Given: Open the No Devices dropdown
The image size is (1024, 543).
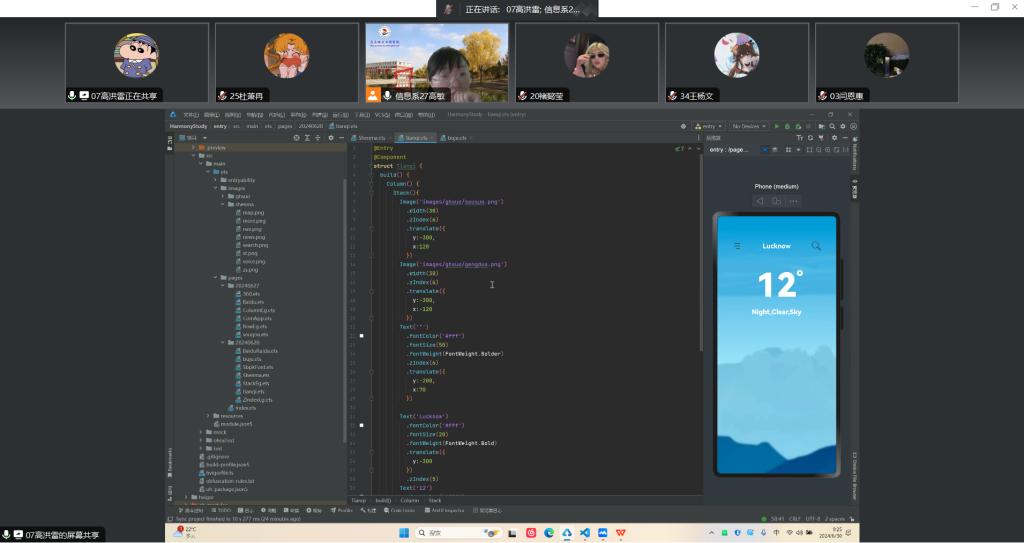Looking at the screenshot, I should (x=749, y=126).
